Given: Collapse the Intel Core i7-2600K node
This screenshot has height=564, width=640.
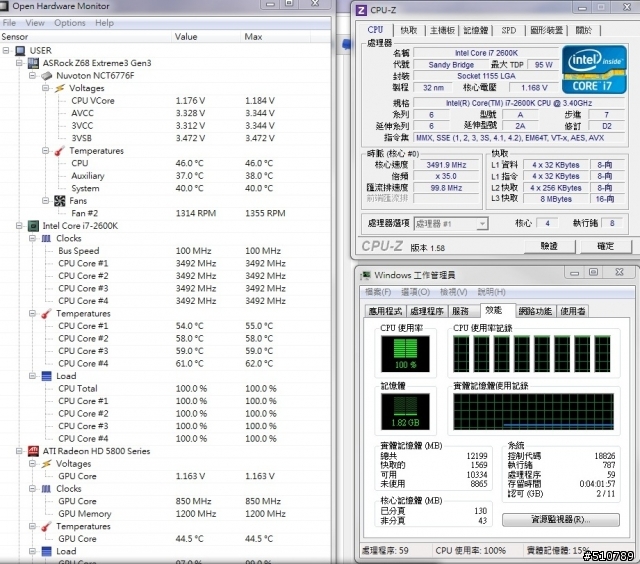Looking at the screenshot, I should (19, 226).
